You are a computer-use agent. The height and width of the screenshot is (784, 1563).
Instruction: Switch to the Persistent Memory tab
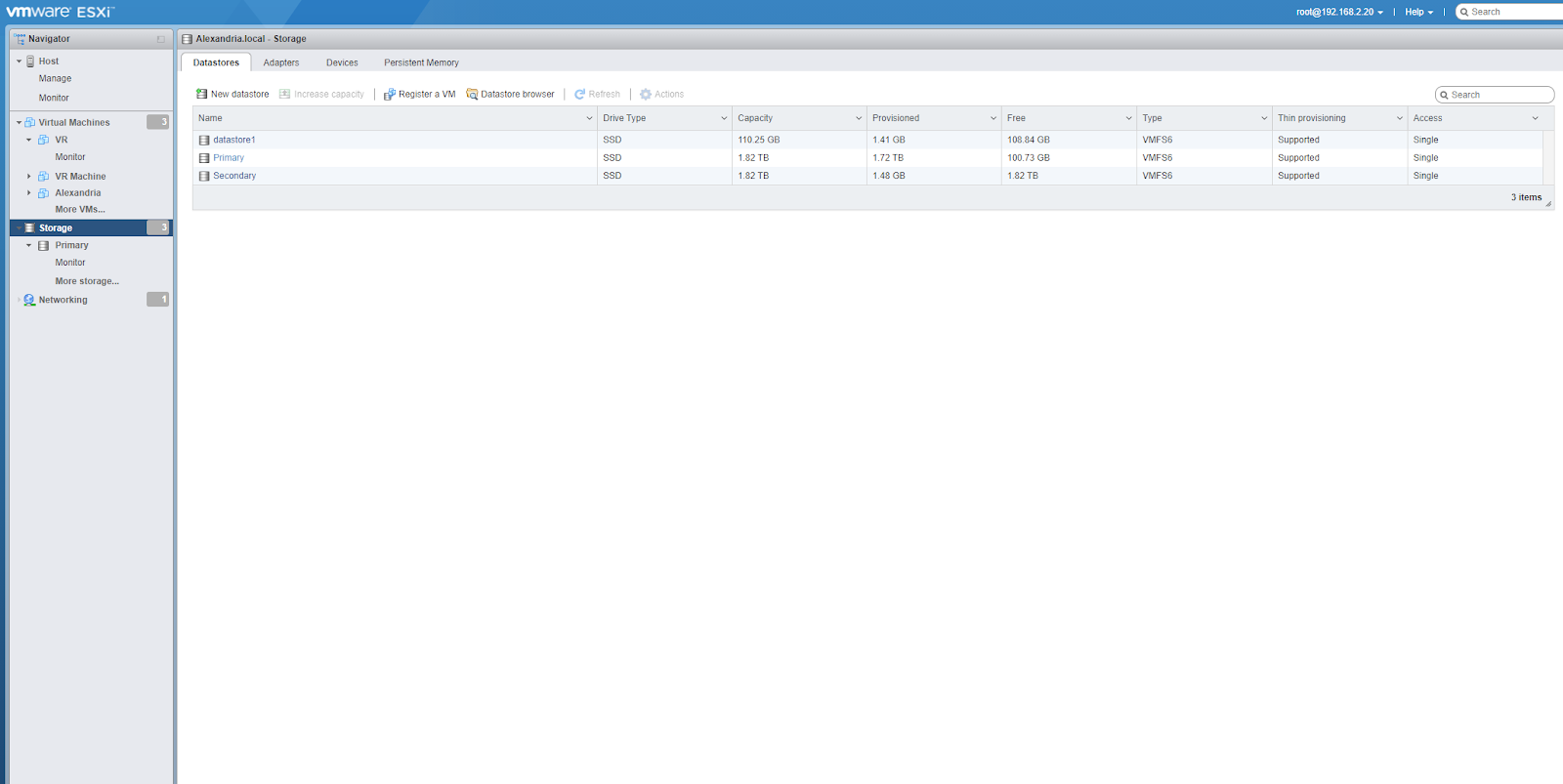[421, 62]
